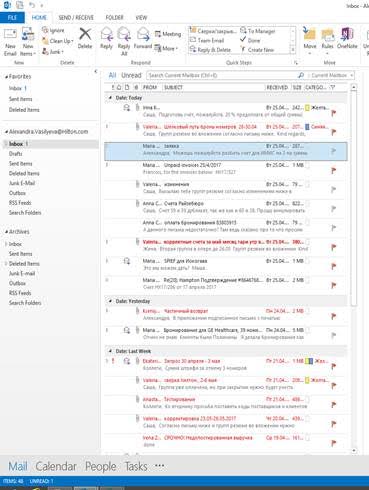Click the search magnifier icon
This screenshot has width=369, height=490.
[x=301, y=75]
